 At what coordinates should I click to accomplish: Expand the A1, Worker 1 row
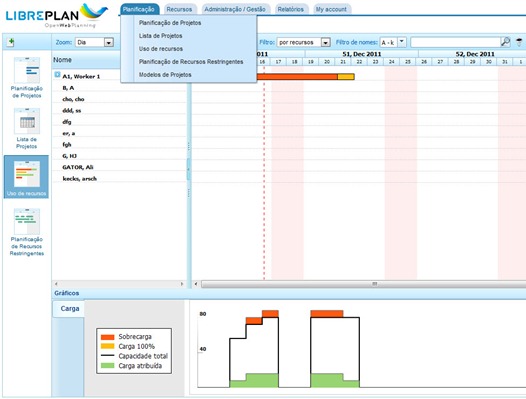click(57, 75)
